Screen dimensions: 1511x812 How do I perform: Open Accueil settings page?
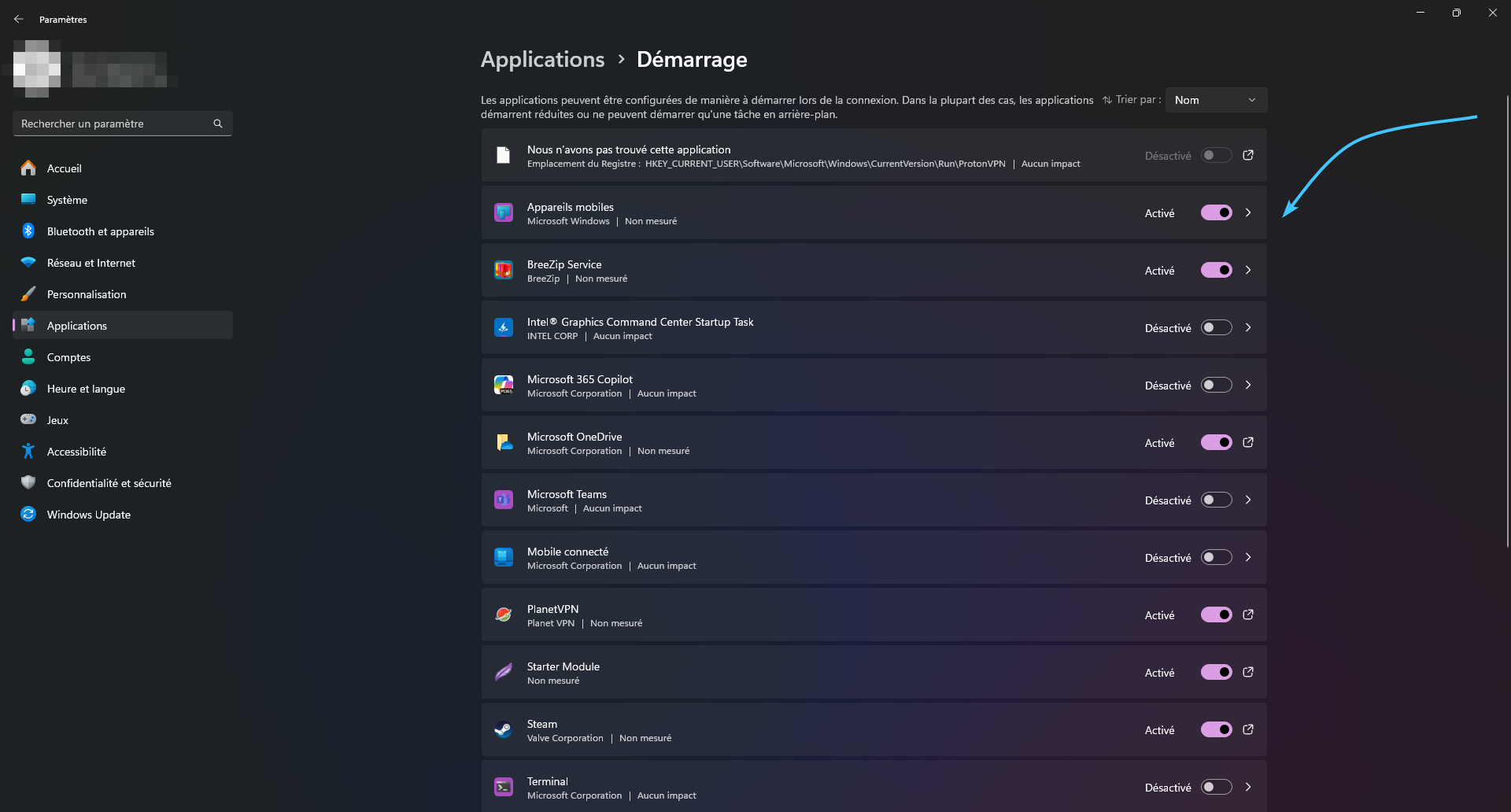(x=123, y=168)
